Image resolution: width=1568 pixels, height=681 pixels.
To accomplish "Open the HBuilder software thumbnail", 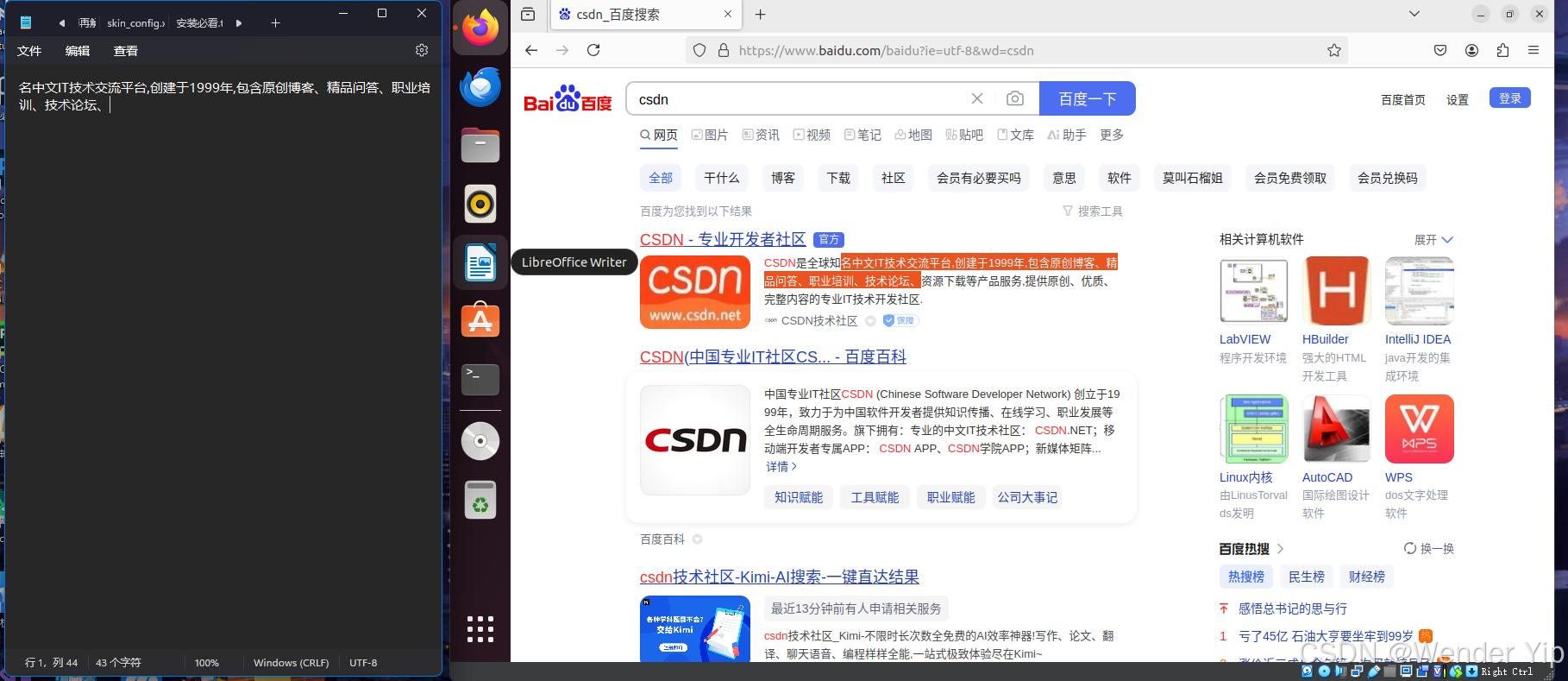I will tap(1336, 291).
